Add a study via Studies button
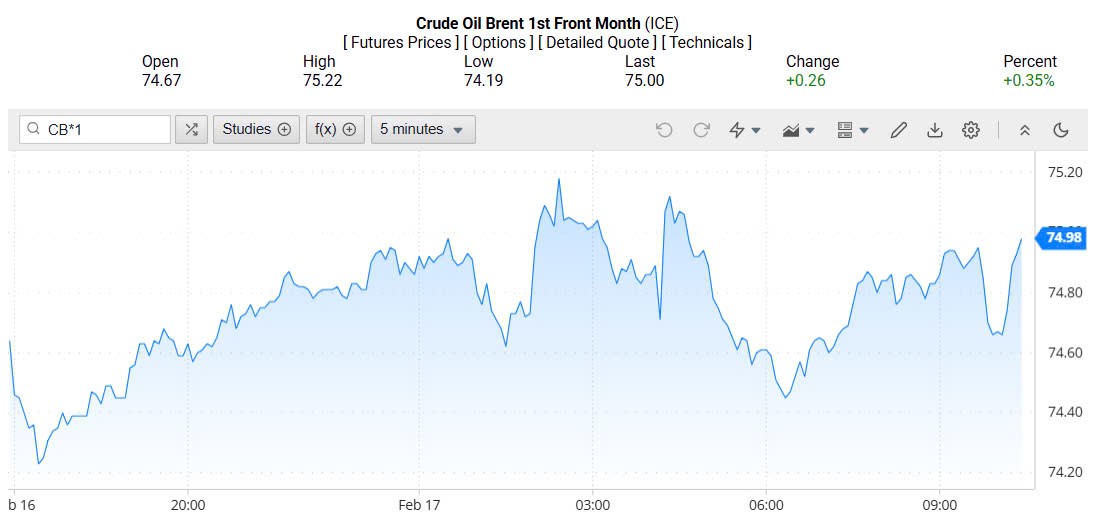 (x=256, y=129)
